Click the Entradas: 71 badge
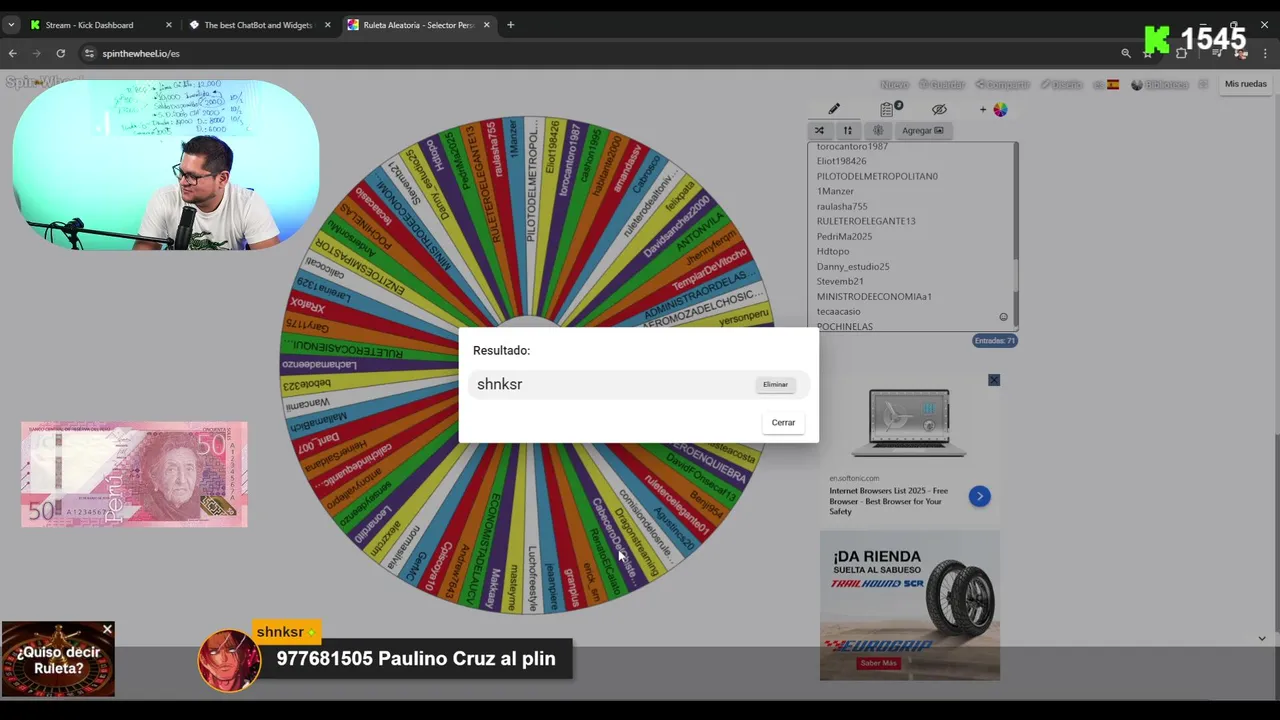The height and width of the screenshot is (720, 1280). [x=994, y=340]
